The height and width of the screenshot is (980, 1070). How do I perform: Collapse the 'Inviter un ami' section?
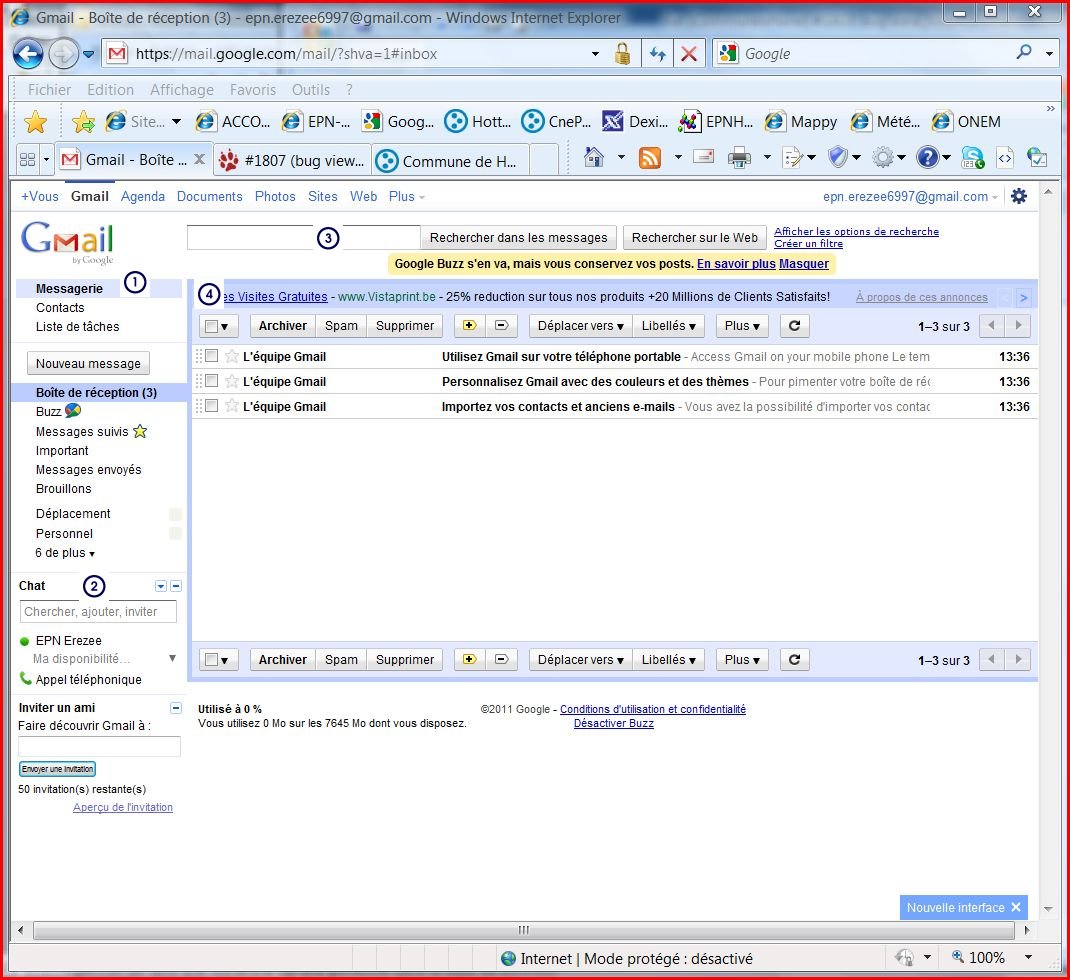176,708
